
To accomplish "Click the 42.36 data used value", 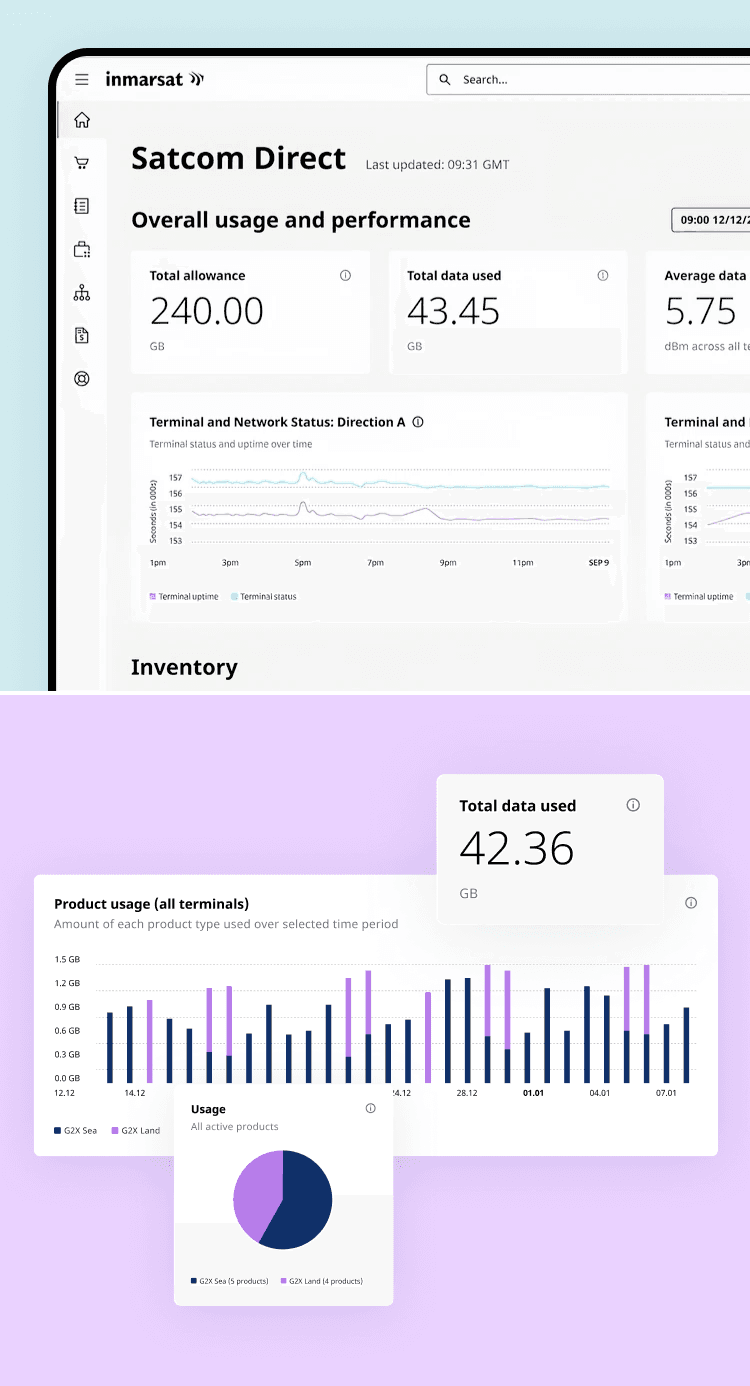I will 517,848.
